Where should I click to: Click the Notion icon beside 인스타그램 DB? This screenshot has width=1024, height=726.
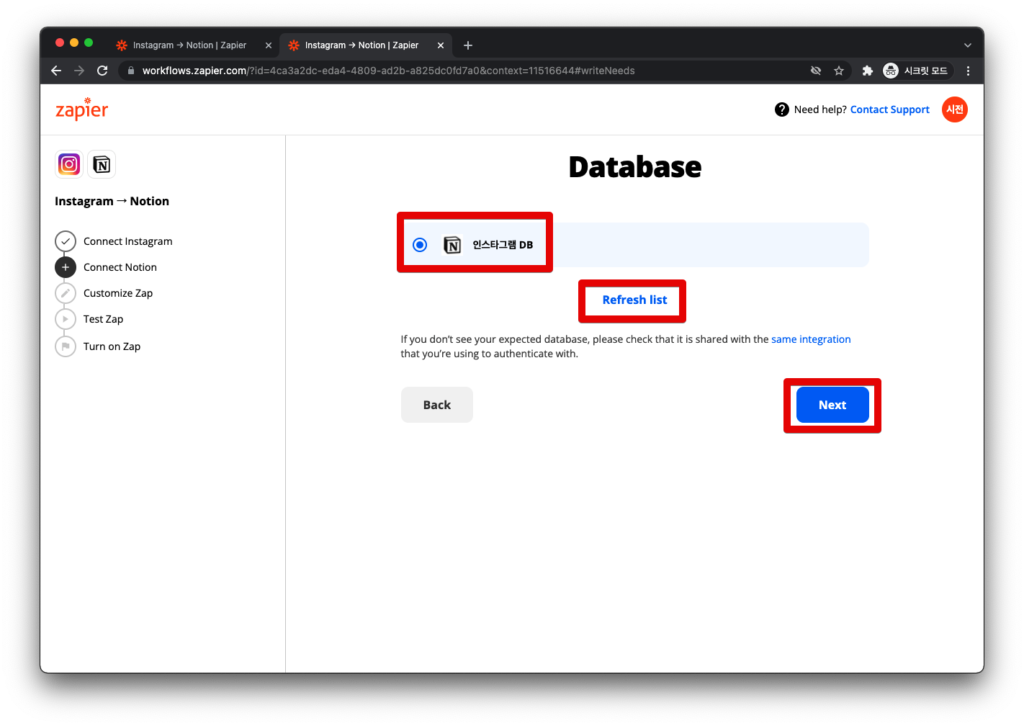coord(452,245)
